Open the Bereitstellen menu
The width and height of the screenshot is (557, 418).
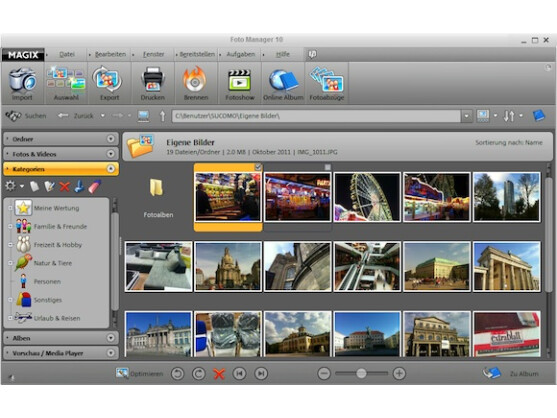click(x=197, y=54)
